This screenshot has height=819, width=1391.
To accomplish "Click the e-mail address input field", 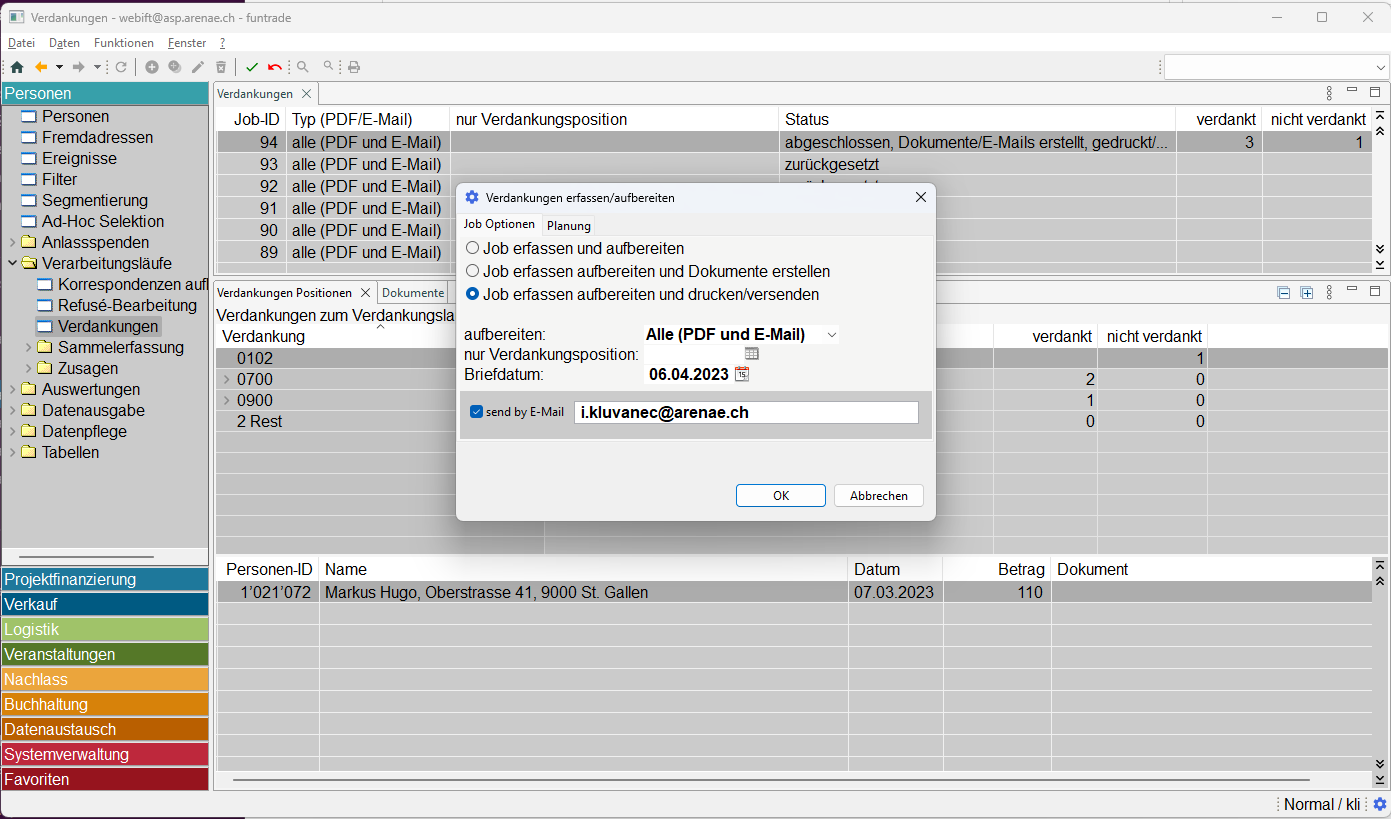I will (x=745, y=412).
